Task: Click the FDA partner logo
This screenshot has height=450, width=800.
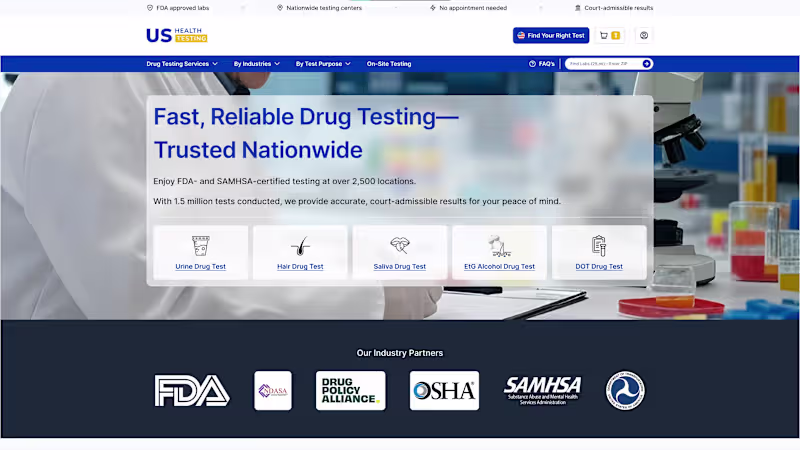Action: coord(192,391)
